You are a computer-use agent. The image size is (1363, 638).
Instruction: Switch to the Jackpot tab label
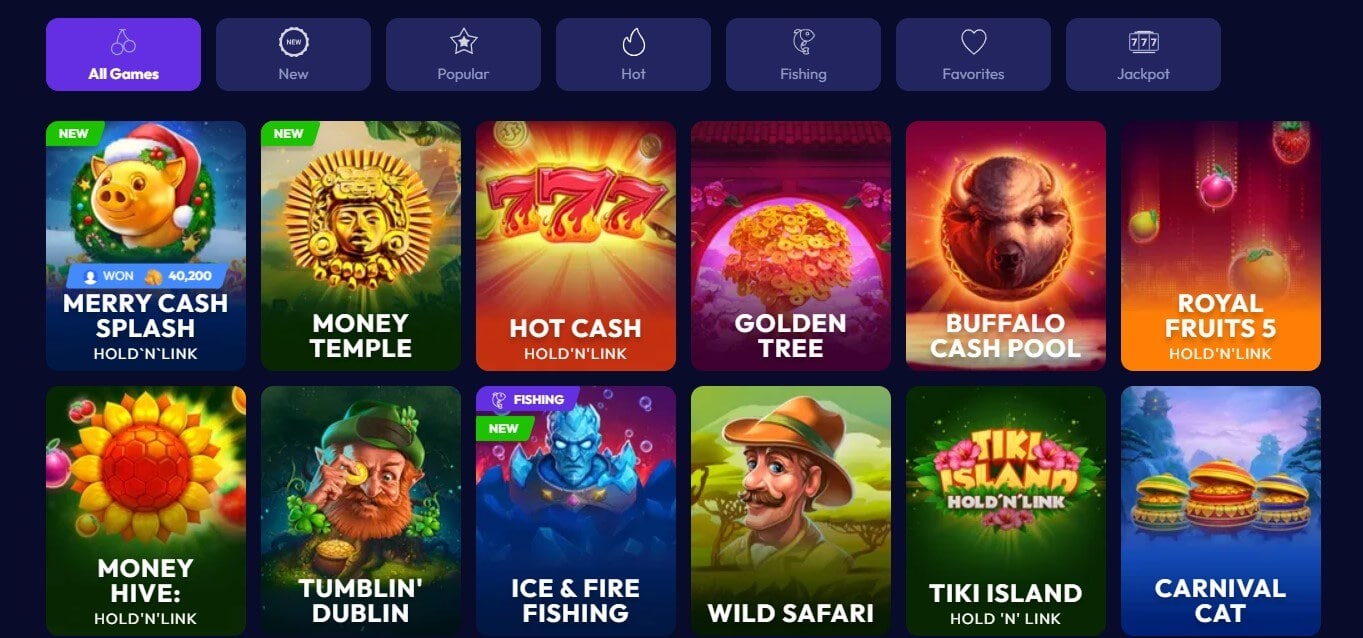1143,74
